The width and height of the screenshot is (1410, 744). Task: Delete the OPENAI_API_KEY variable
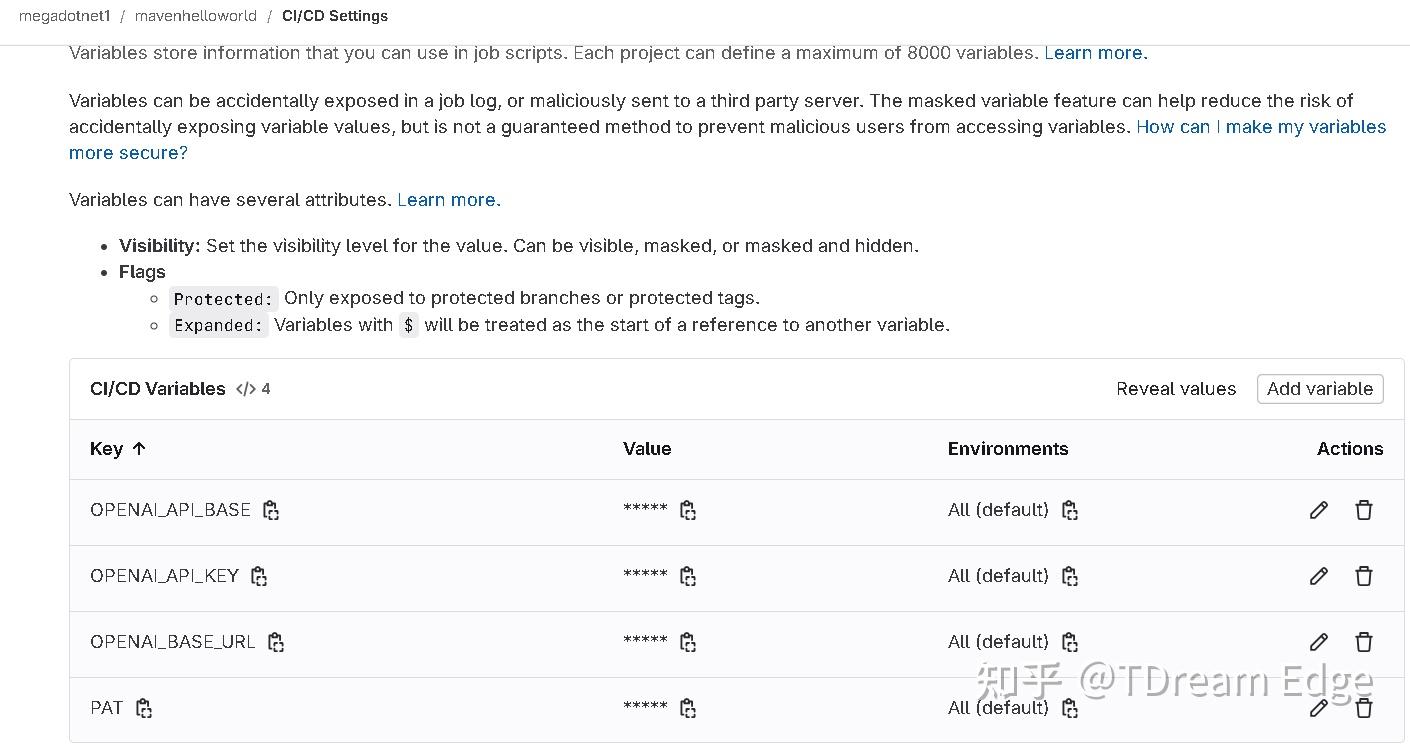(x=1364, y=576)
